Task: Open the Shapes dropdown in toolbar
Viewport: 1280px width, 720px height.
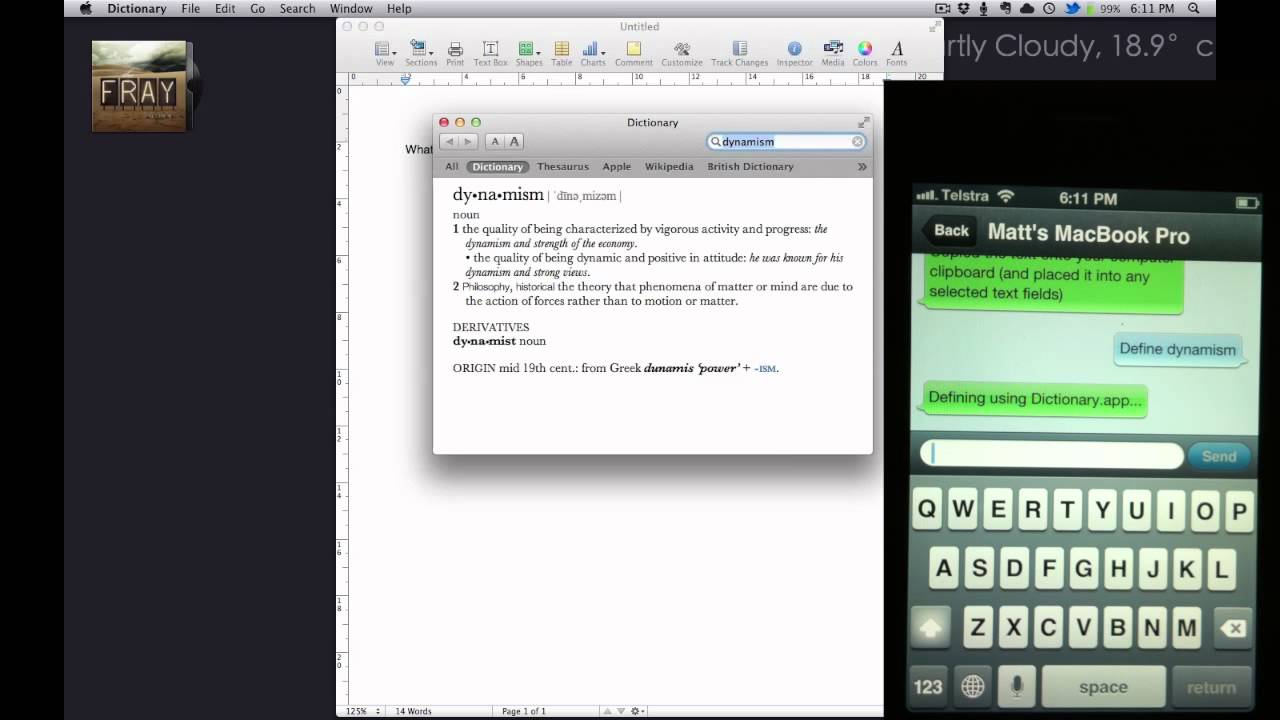Action: point(528,50)
